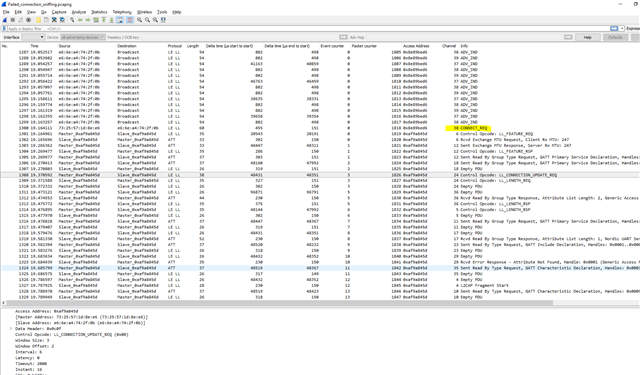The height and width of the screenshot is (375, 640).
Task: Open the Interface selection dropdown
Action: [33, 37]
